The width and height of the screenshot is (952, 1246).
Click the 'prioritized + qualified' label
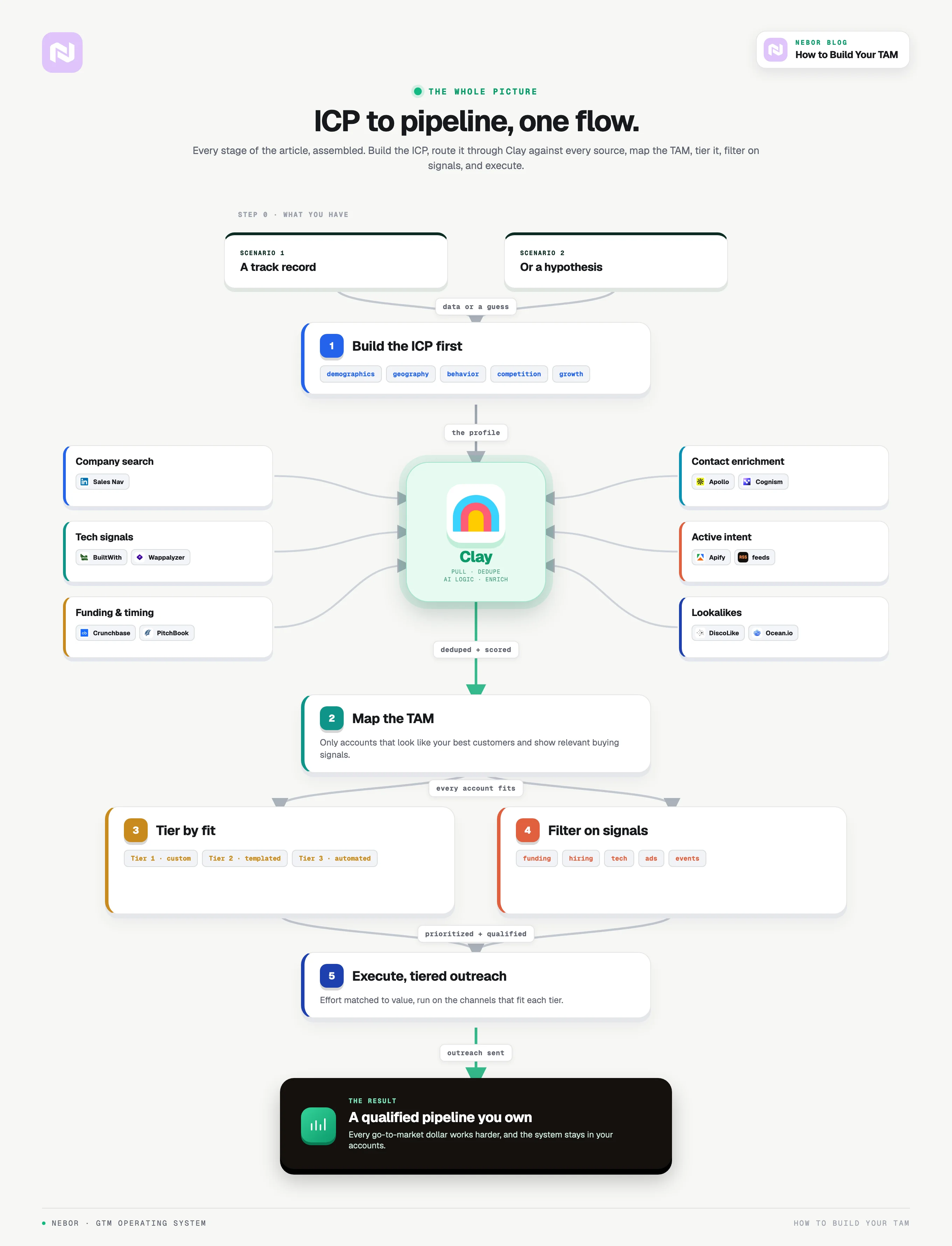pyautogui.click(x=476, y=934)
